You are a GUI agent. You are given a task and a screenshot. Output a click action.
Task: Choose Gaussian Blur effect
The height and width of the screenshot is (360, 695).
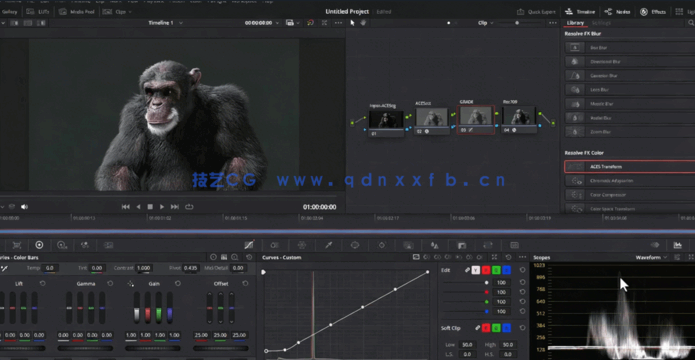[x=630, y=75]
